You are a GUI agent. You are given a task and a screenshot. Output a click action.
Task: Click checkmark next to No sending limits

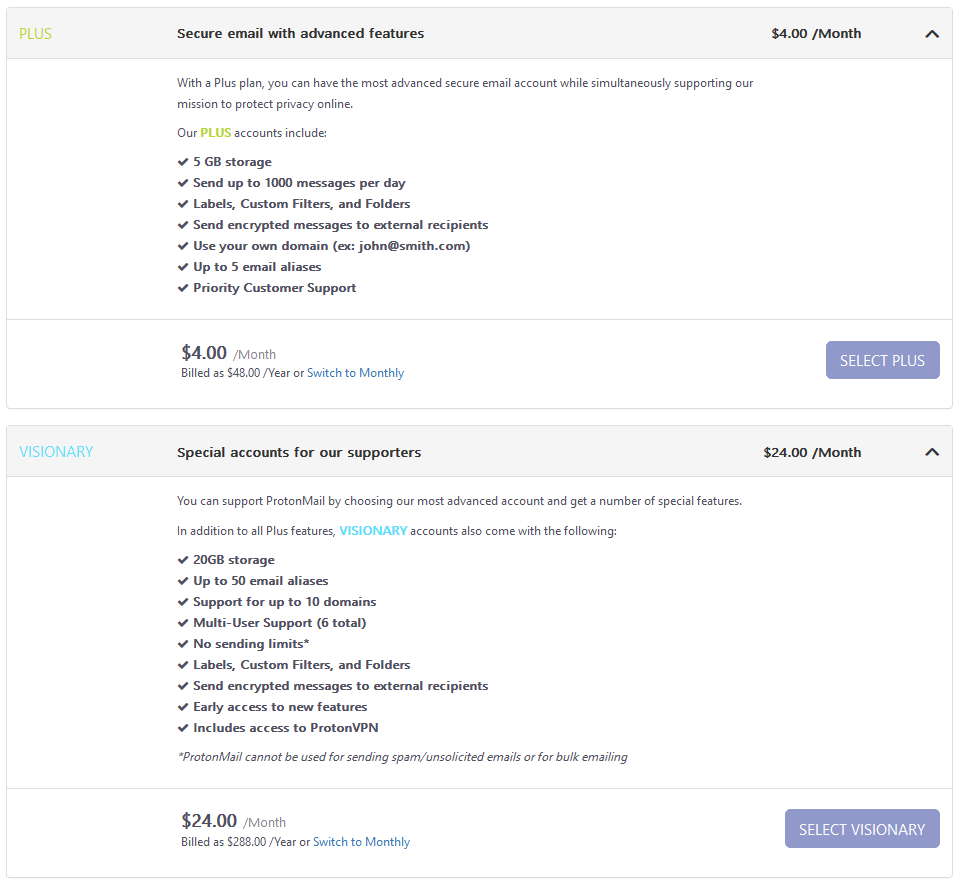[x=183, y=644]
